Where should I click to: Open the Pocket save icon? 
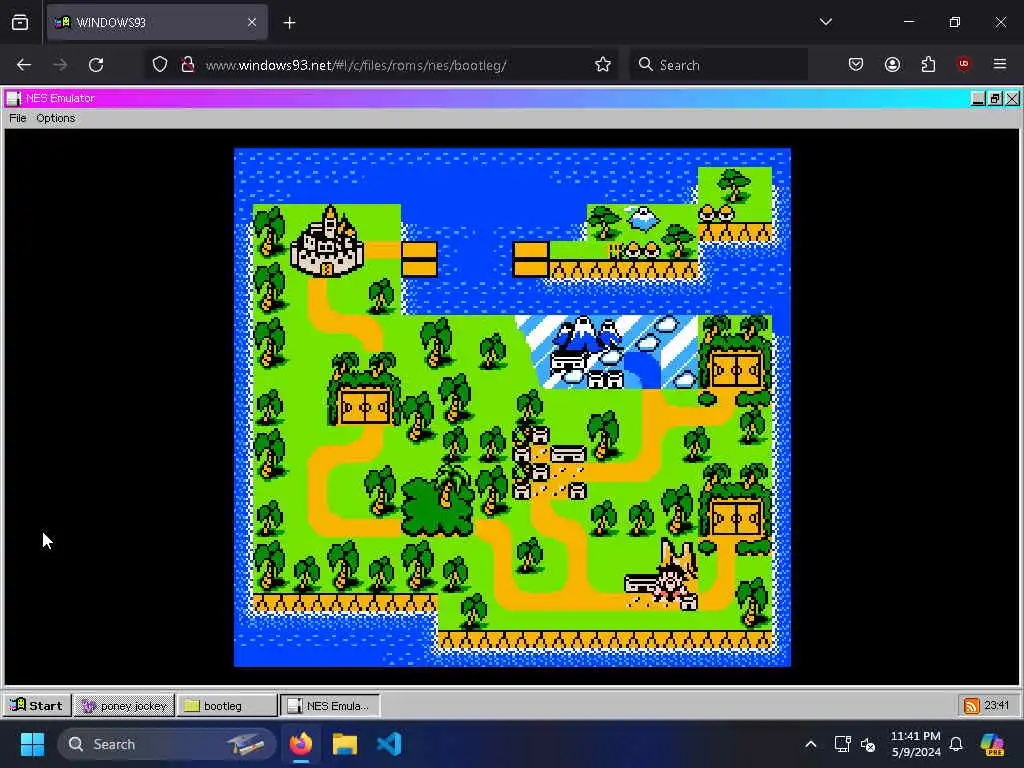tap(856, 65)
